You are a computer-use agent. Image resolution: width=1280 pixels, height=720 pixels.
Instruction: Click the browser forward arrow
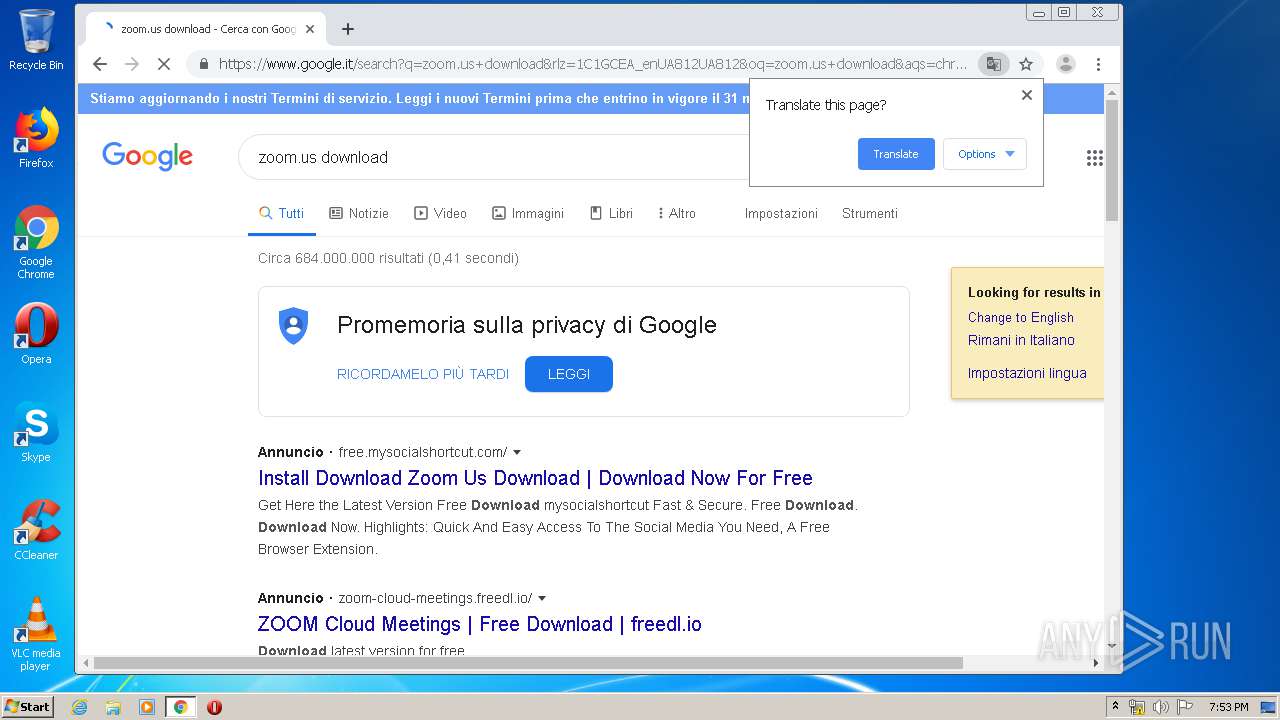click(132, 64)
